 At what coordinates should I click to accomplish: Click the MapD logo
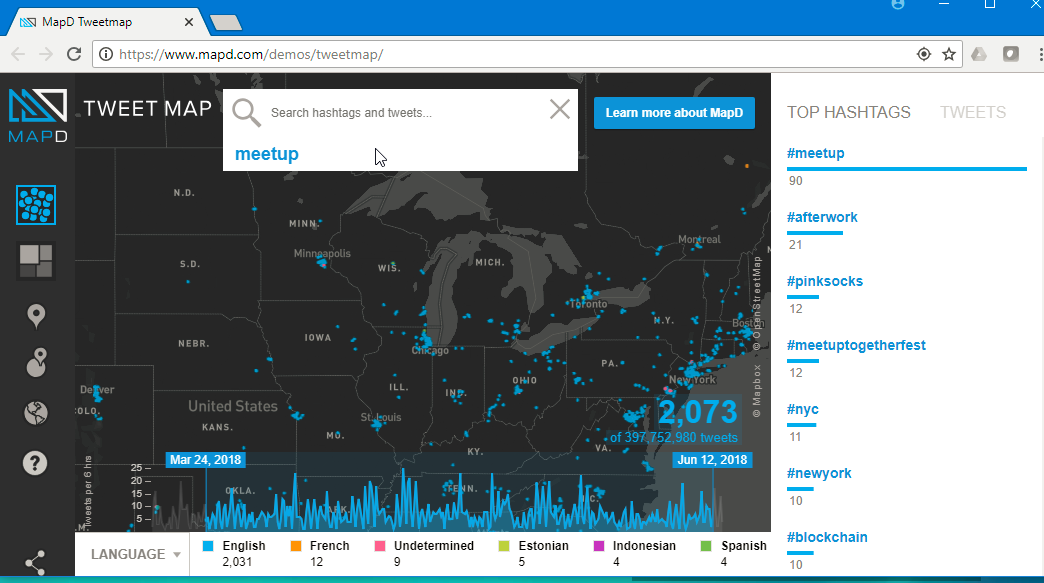point(38,116)
